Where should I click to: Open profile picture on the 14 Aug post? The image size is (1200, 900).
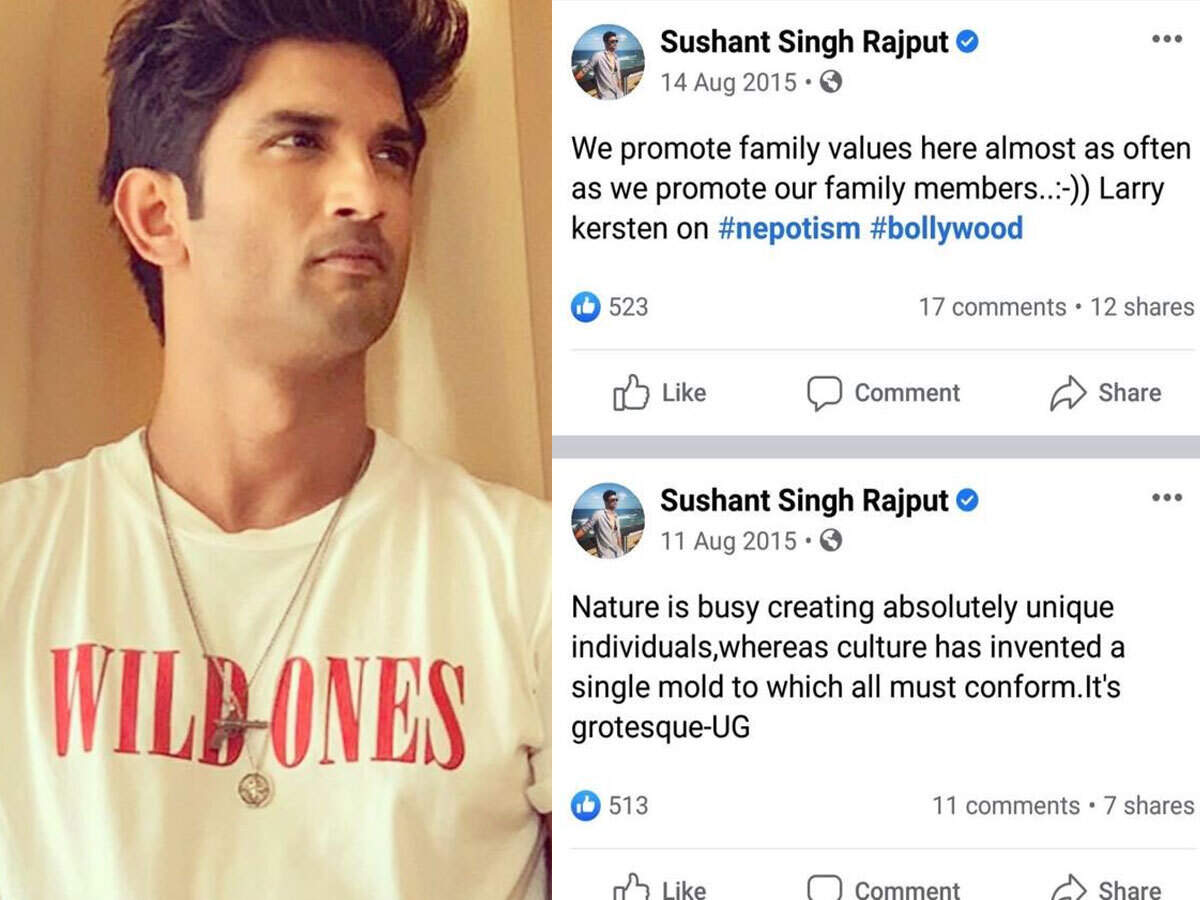[x=608, y=62]
